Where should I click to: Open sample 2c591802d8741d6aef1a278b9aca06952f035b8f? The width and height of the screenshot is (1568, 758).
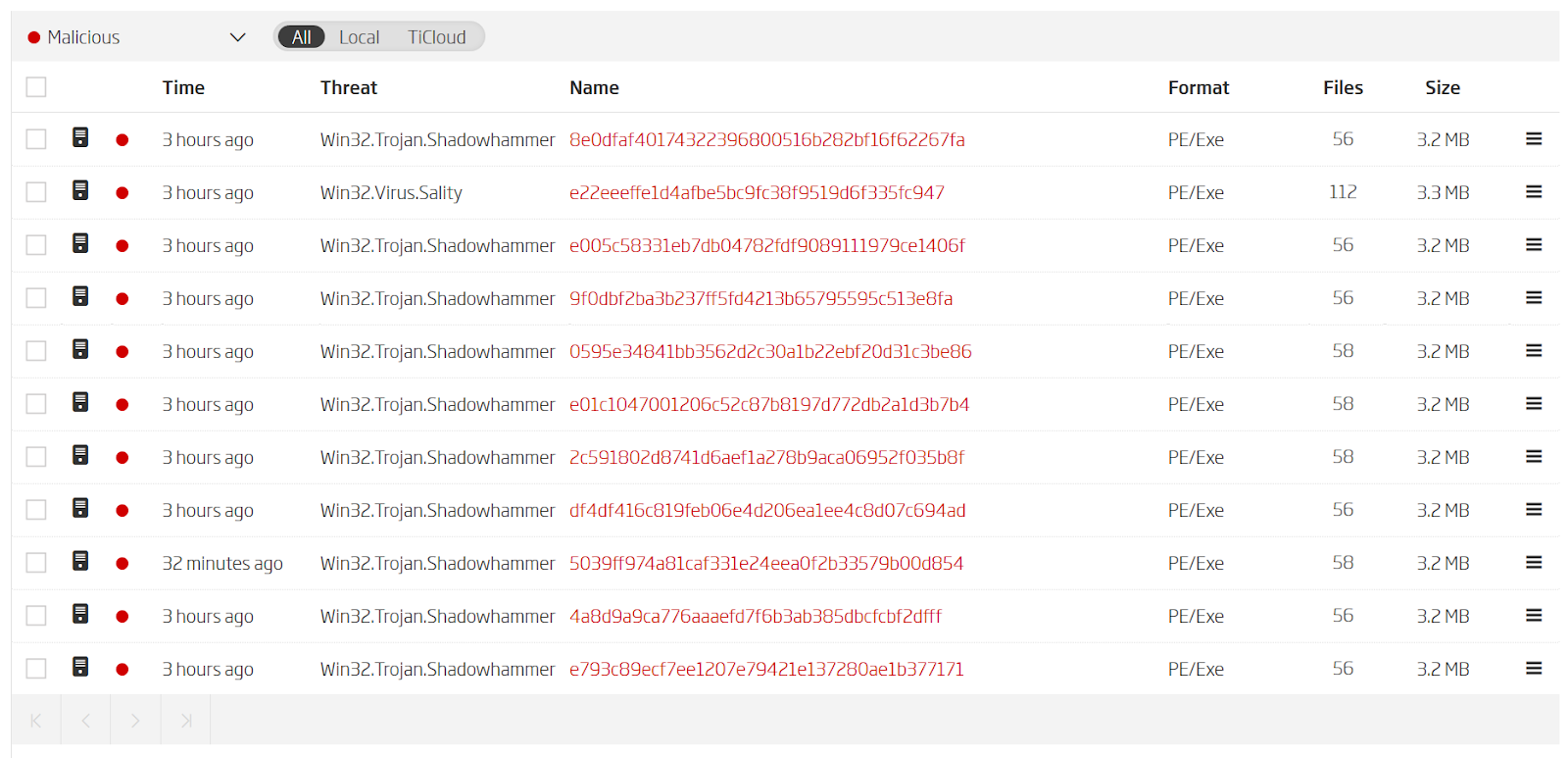pyautogui.click(x=767, y=457)
